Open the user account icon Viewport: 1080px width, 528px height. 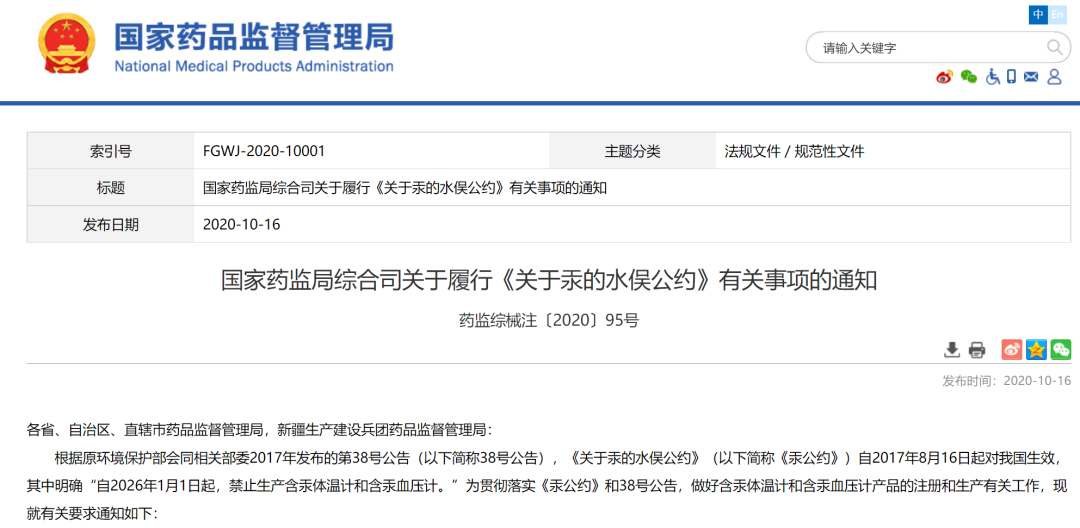pyautogui.click(x=1054, y=76)
